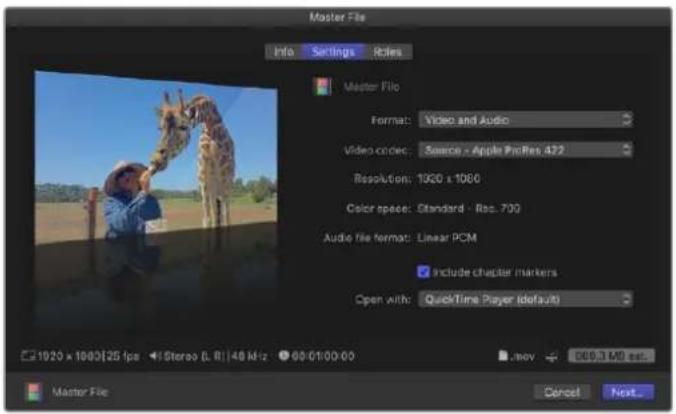Click the Next... button
The height and width of the screenshot is (414, 676).
[x=628, y=392]
